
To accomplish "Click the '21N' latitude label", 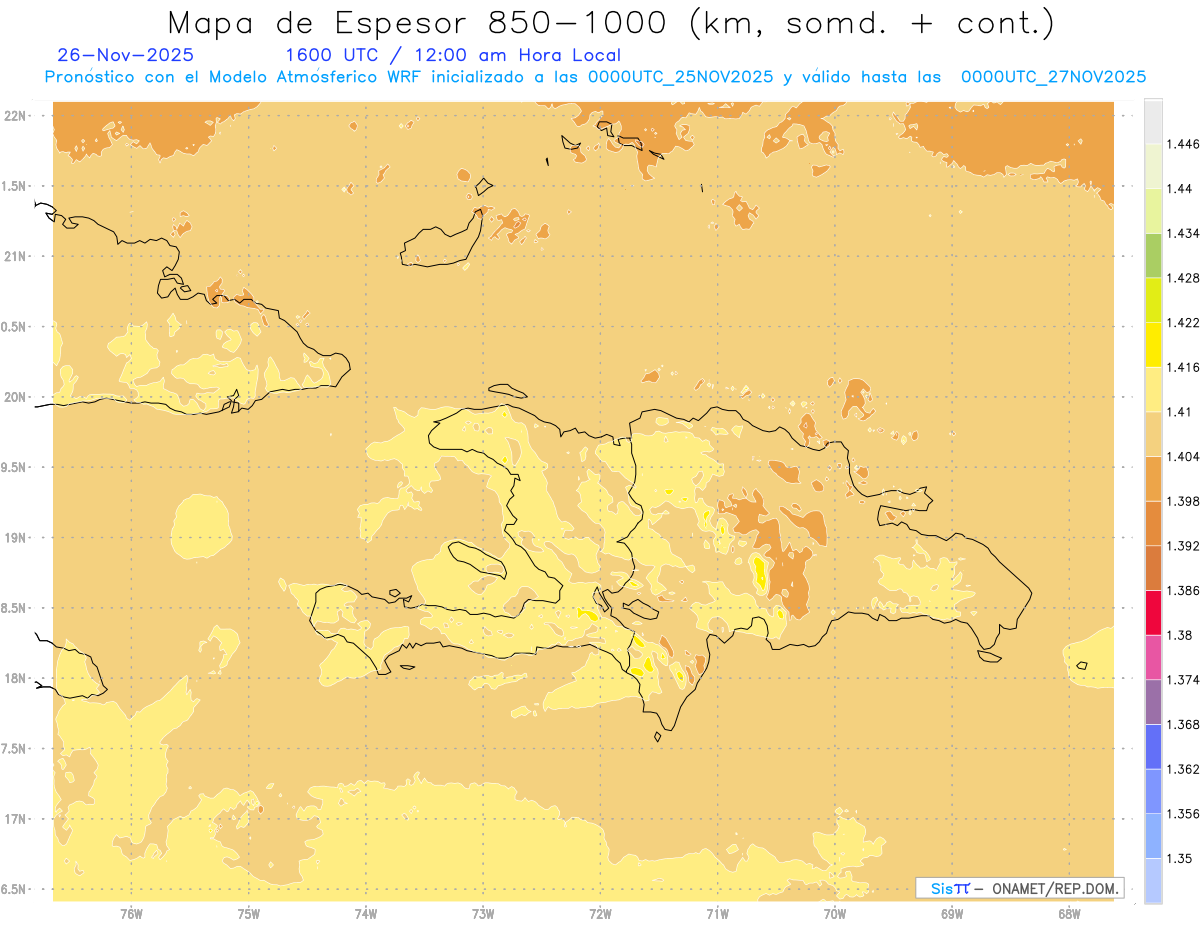I will (x=16, y=256).
